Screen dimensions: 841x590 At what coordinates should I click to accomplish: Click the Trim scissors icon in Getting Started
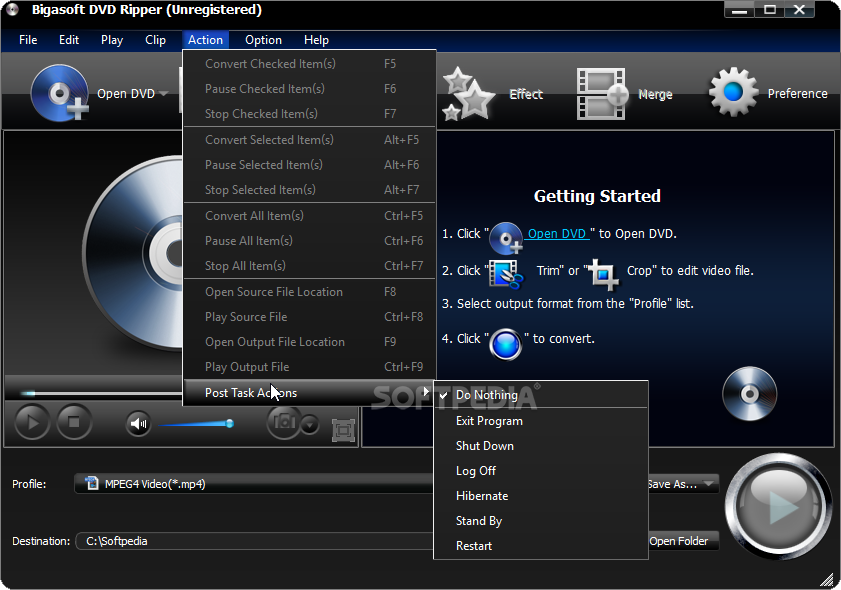[x=505, y=274]
